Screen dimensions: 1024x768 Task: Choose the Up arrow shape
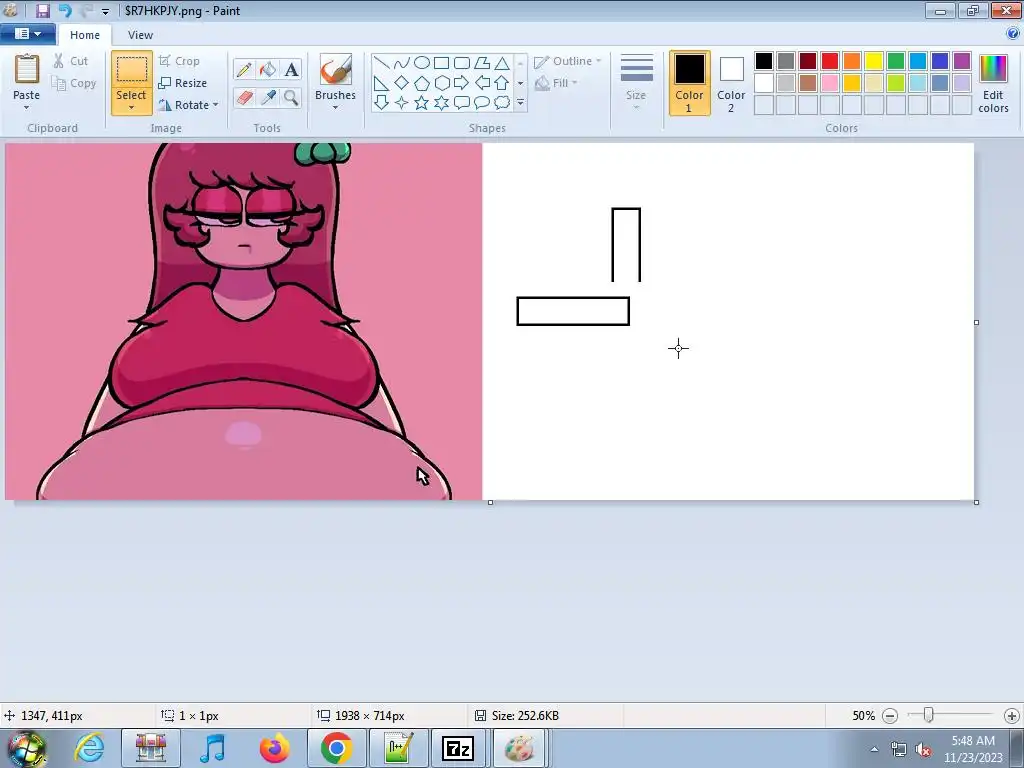502,83
